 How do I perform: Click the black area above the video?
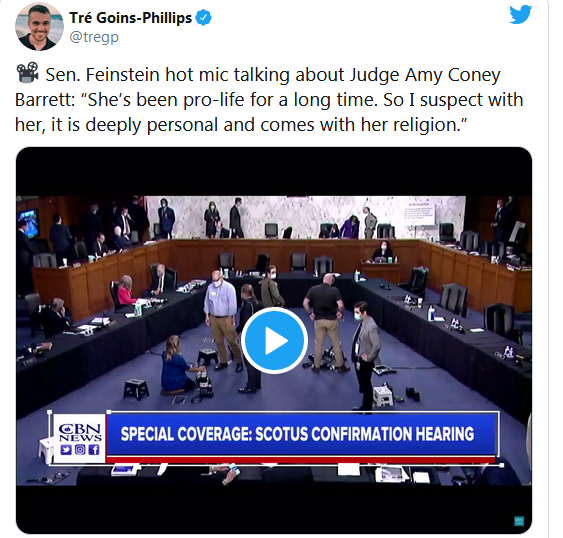[274, 172]
